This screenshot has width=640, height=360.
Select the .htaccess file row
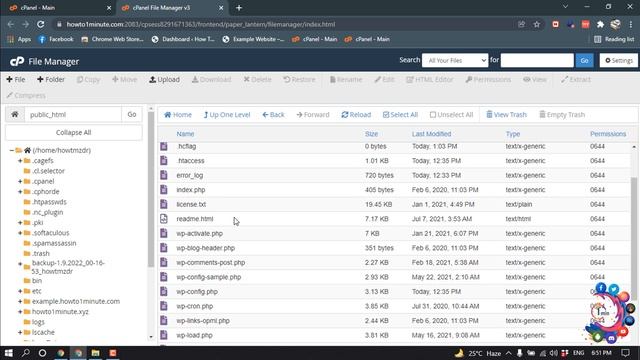tap(394, 161)
